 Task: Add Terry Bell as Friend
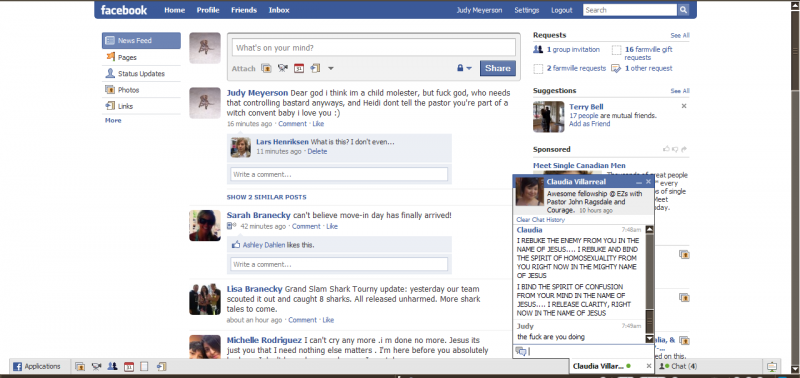coord(589,124)
